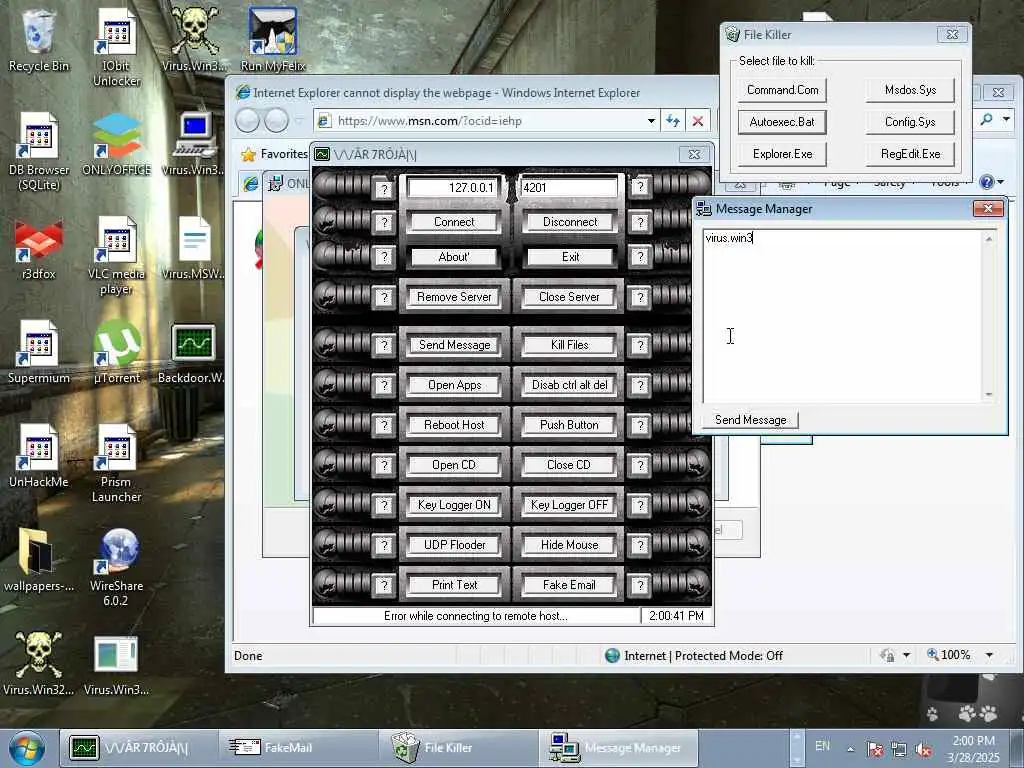Click the Hide Mouse button
This screenshot has height=768, width=1024.
click(x=569, y=545)
